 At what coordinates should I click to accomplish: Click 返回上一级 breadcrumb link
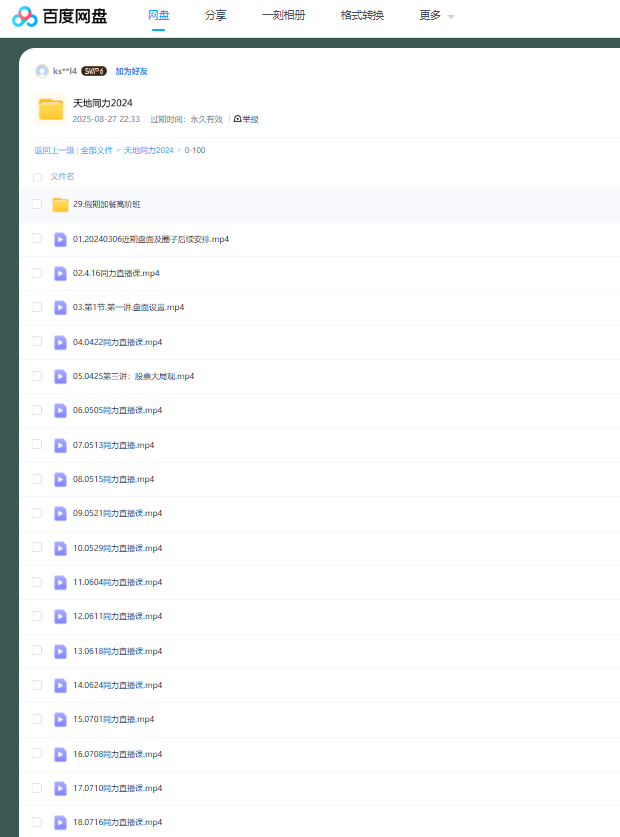(54, 150)
